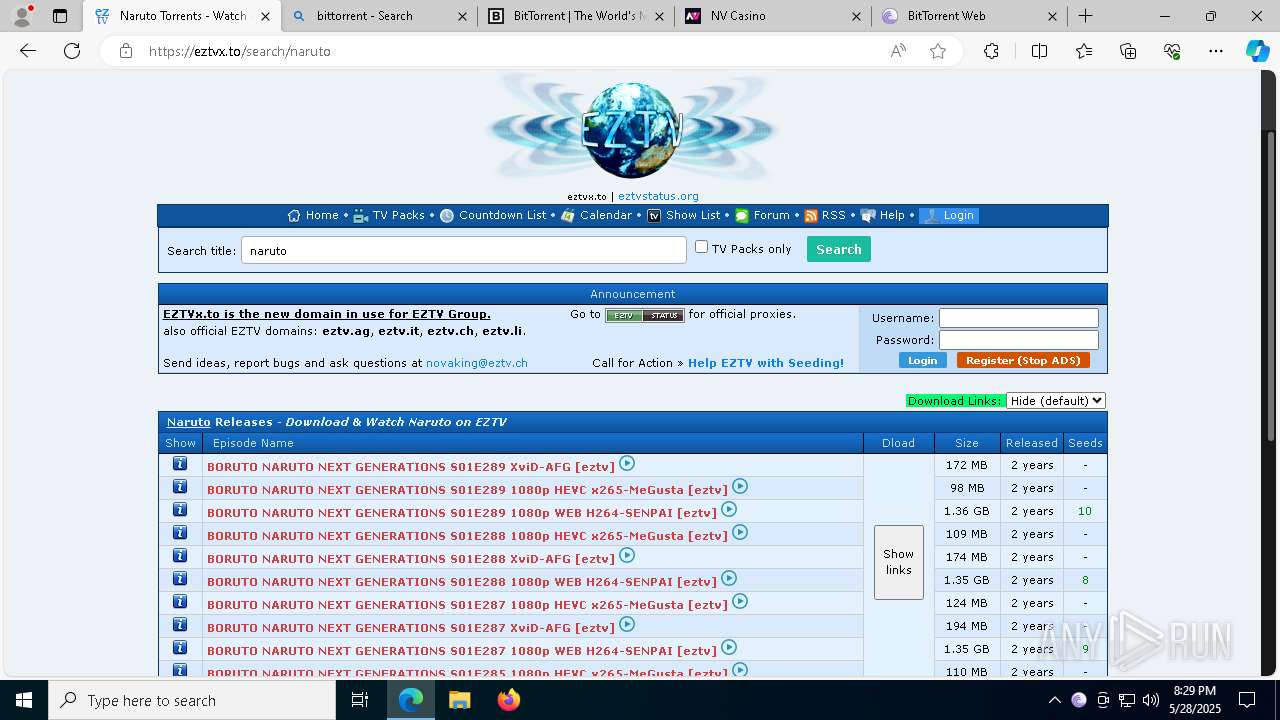
Task: Click info icon for S01E288 XviD-AFG row
Action: pyautogui.click(x=180, y=556)
